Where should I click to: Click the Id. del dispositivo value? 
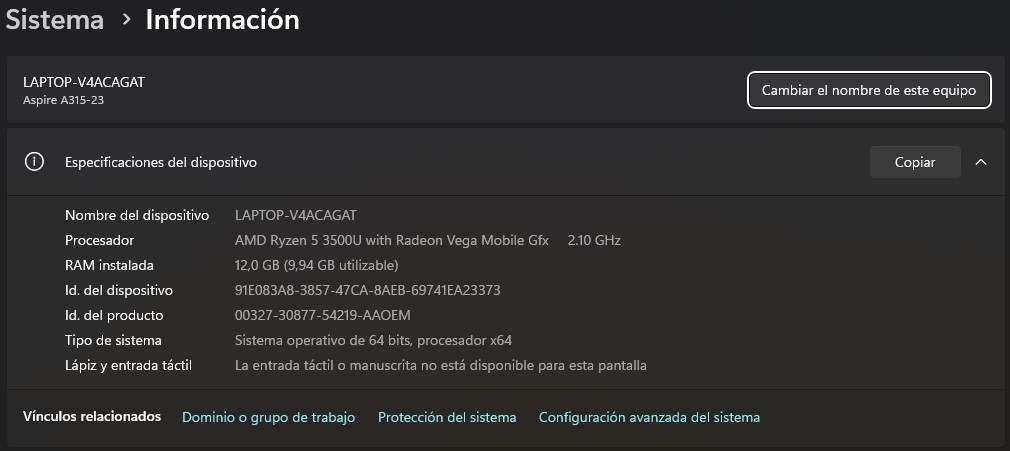click(368, 291)
